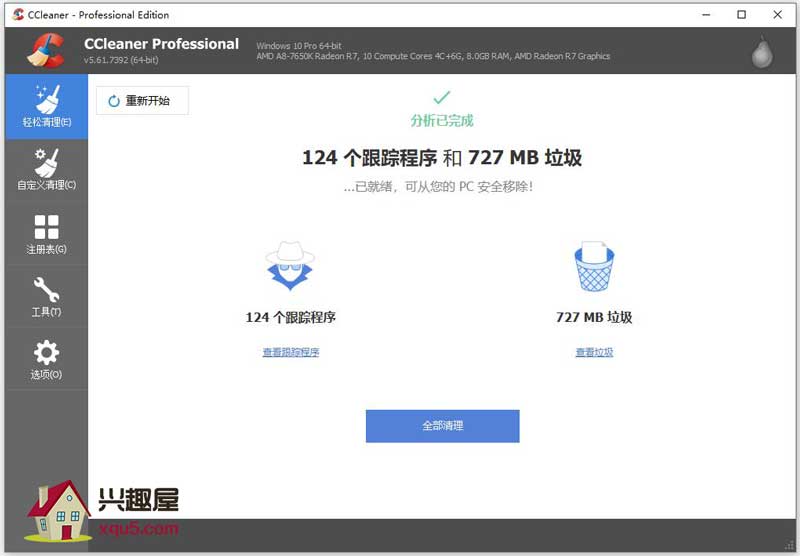
Task: Click the 124 个跟踪程序 label under spy icon
Action: (x=290, y=317)
